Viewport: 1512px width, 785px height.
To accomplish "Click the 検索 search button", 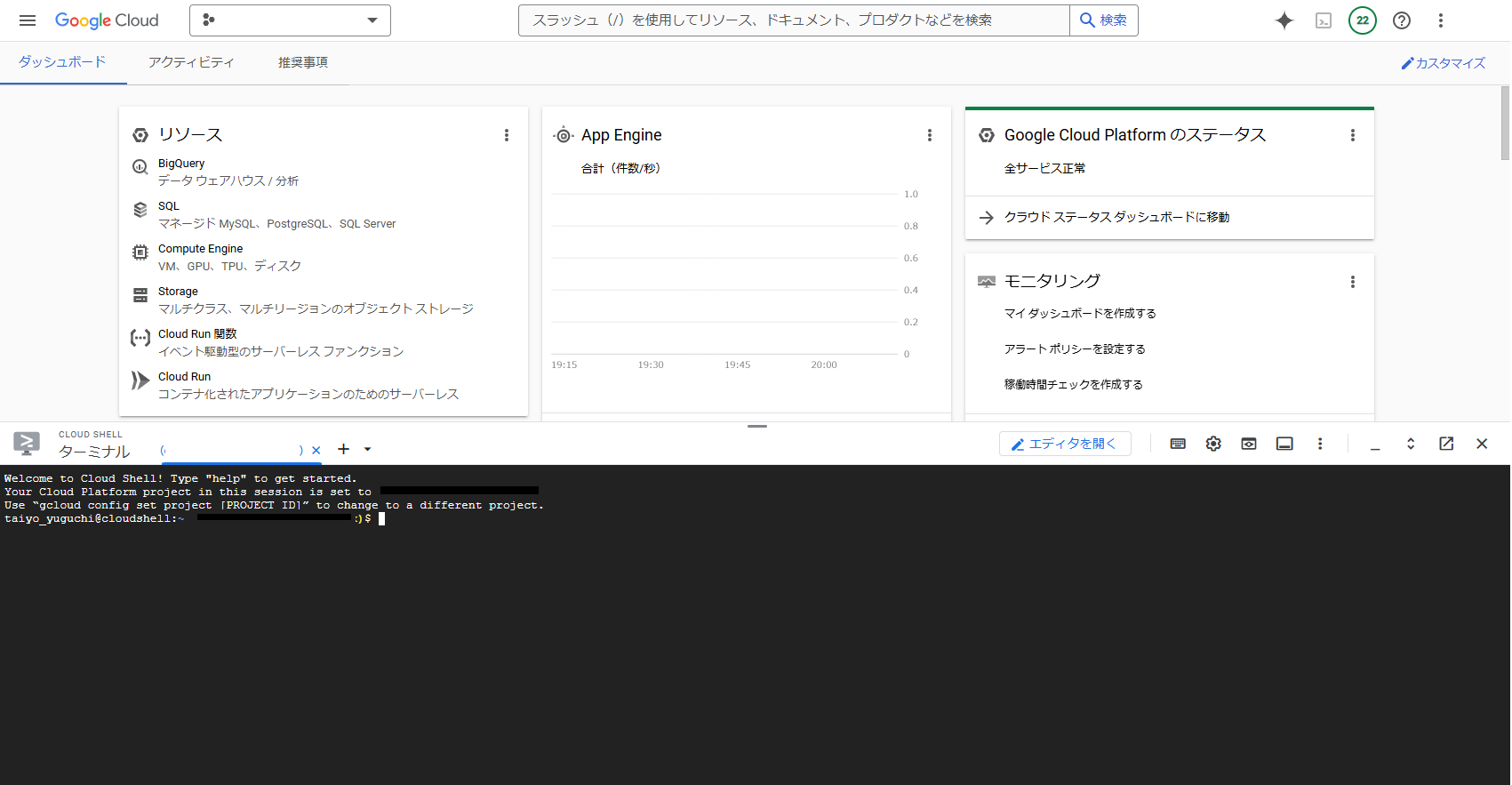I will [x=1103, y=20].
